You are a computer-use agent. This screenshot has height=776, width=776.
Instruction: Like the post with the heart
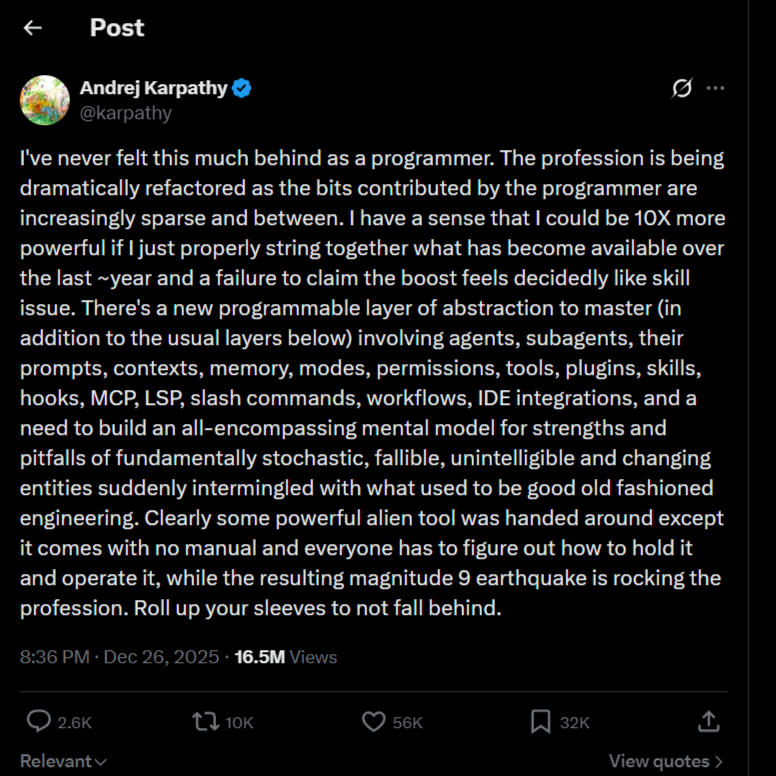point(374,721)
